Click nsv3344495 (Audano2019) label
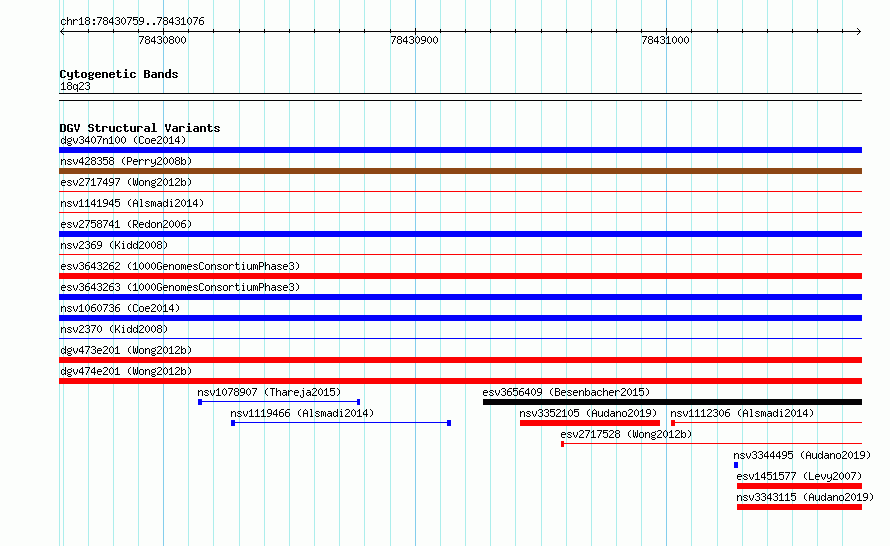This screenshot has height=546, width=890. click(801, 455)
